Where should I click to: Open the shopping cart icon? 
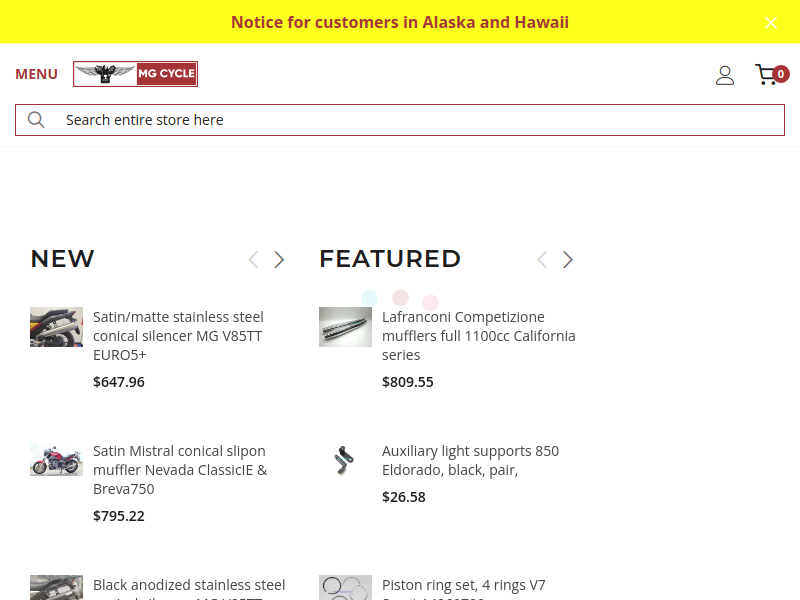coord(771,74)
